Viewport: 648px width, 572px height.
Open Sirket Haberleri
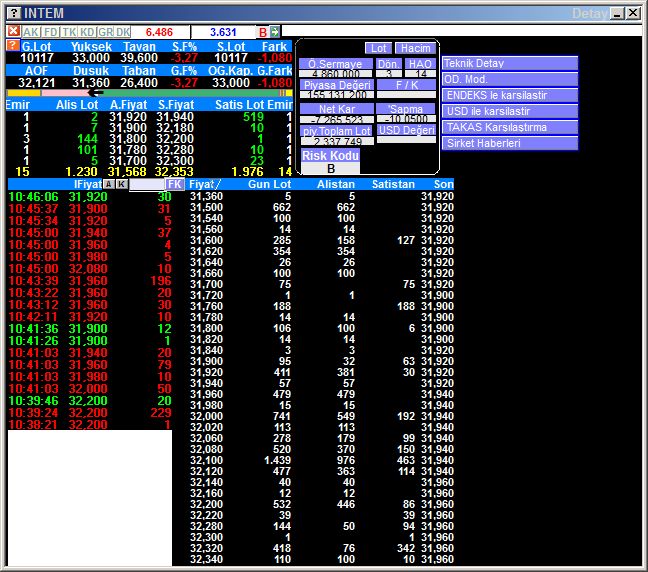point(510,143)
